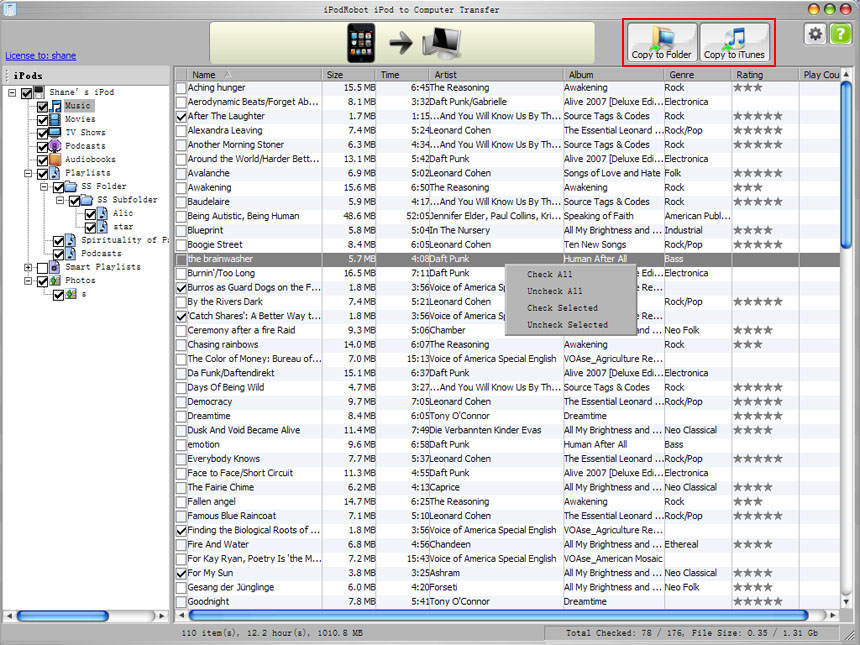Click the Spirituality playlist icon
This screenshot has width=860, height=645.
click(71, 240)
